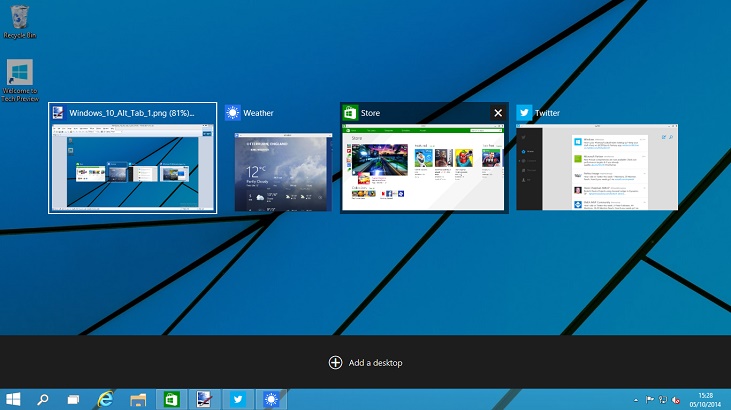Viewport: 731px width, 410px height.
Task: Show hidden system tray icons
Action: pyautogui.click(x=636, y=400)
